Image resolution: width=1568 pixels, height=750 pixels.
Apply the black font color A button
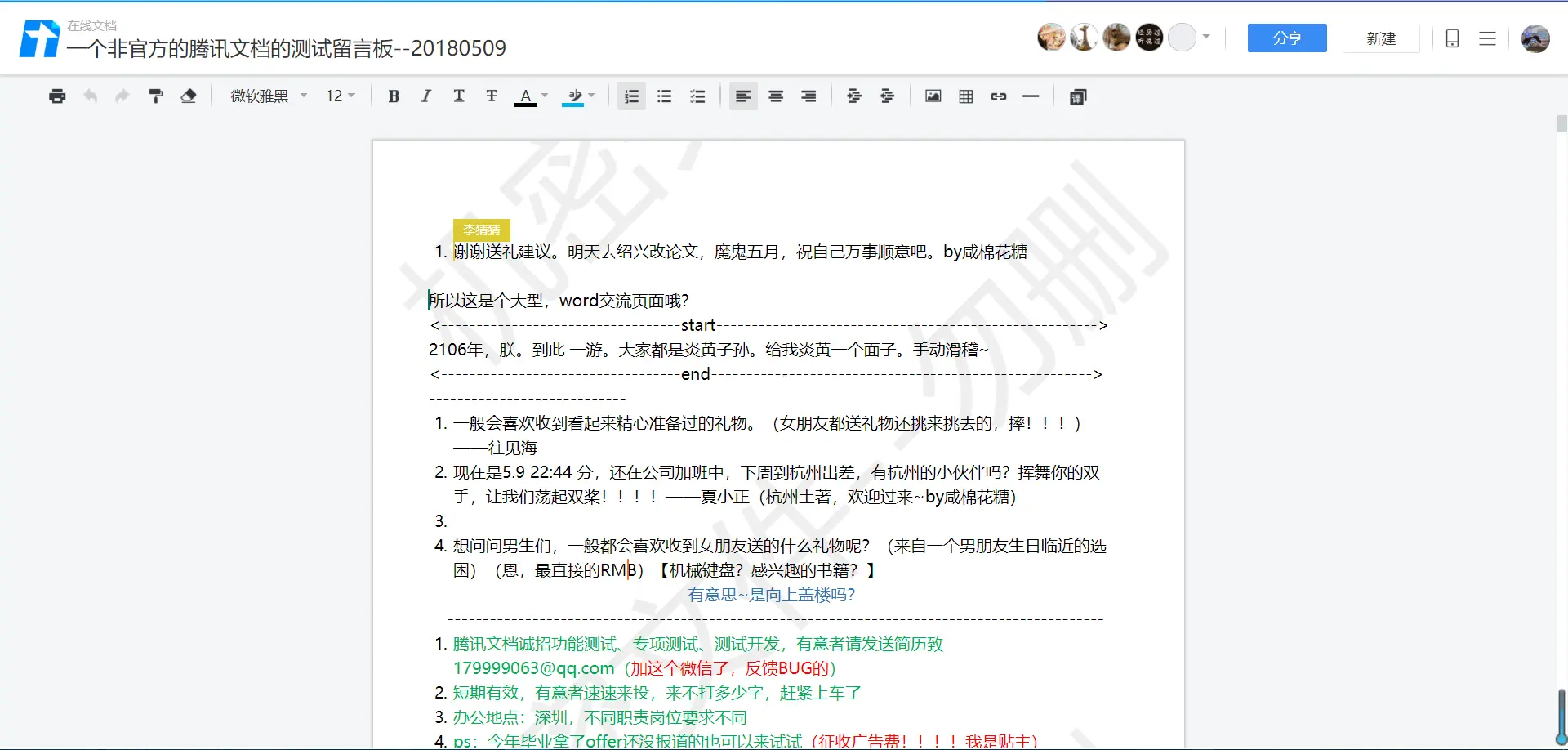526,97
